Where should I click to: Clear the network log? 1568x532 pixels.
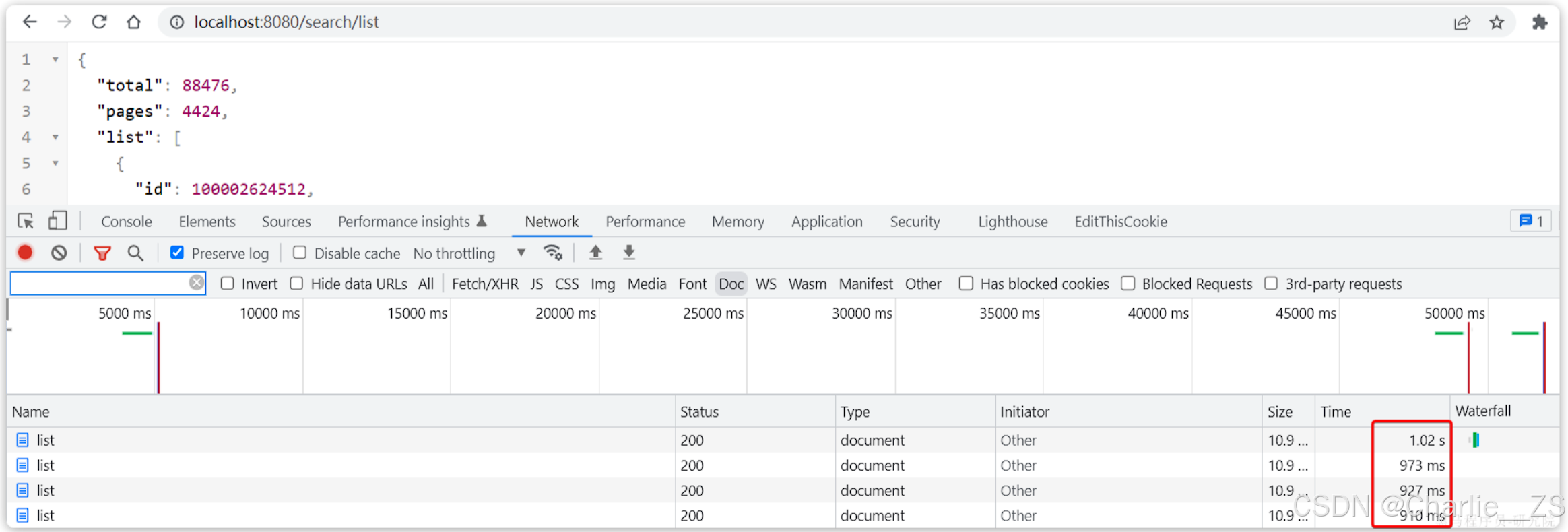pyautogui.click(x=59, y=253)
